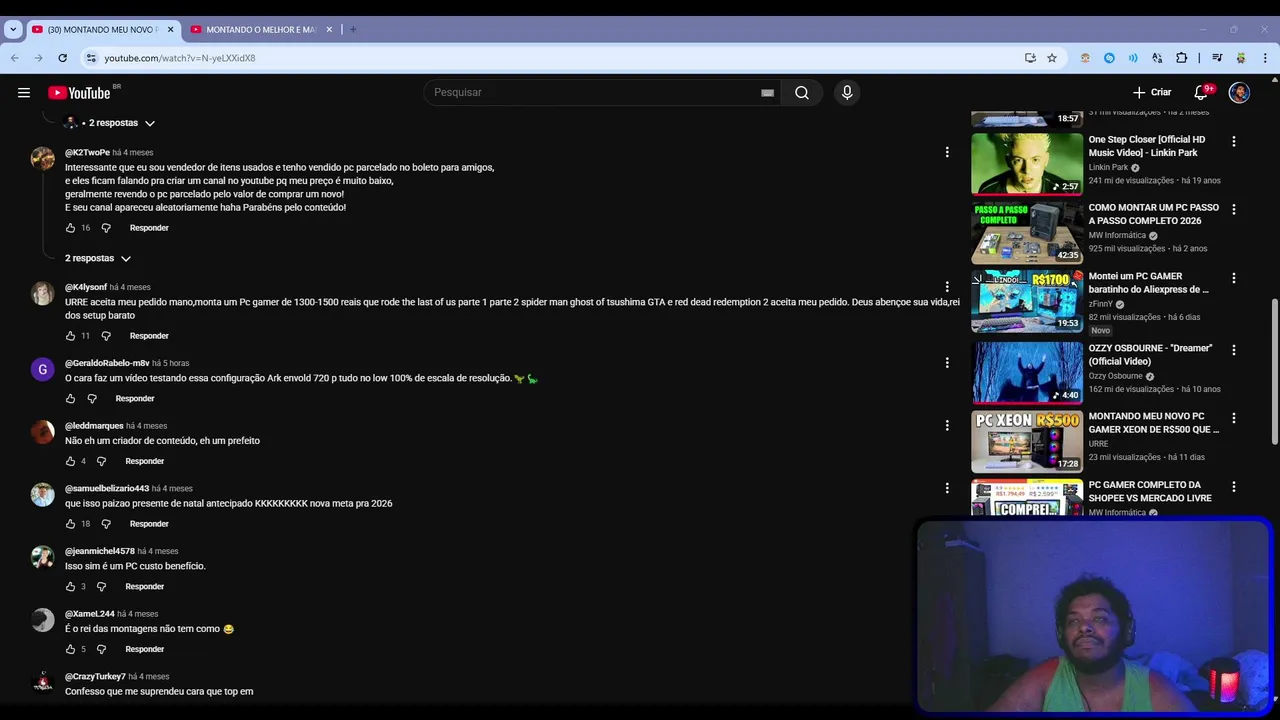Open the One Step Closer thumbnail
1280x720 pixels.
tap(1027, 164)
